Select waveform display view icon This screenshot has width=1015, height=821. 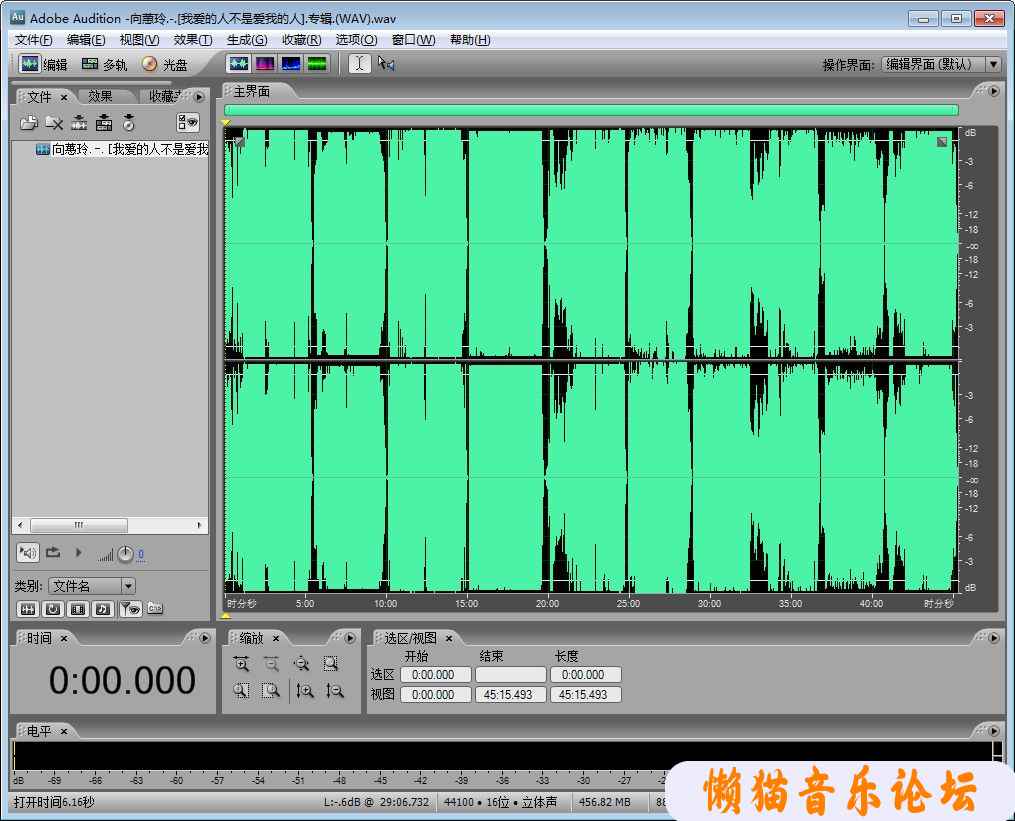239,63
